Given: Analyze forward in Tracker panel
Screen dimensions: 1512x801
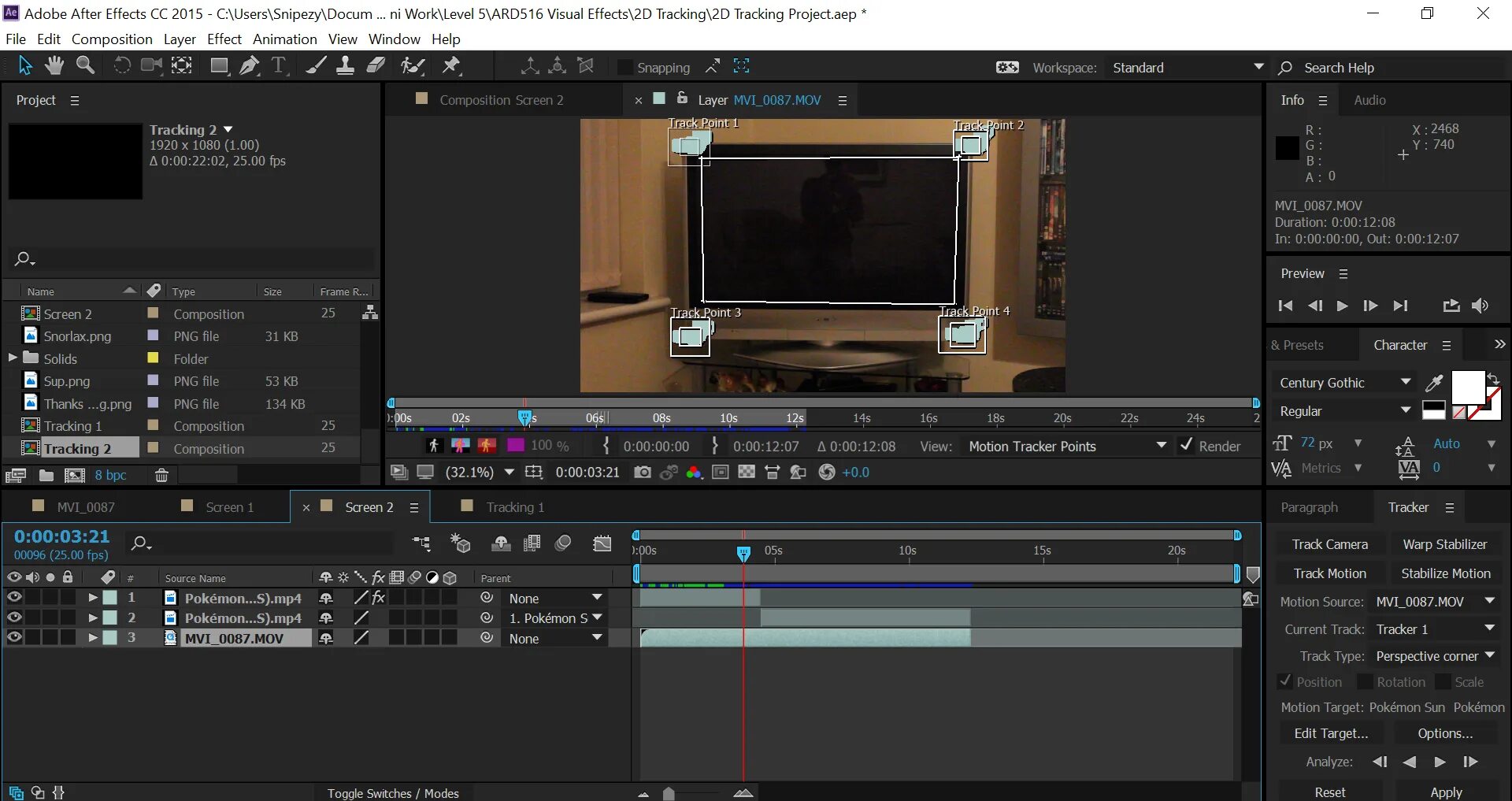Looking at the screenshot, I should (x=1440, y=762).
